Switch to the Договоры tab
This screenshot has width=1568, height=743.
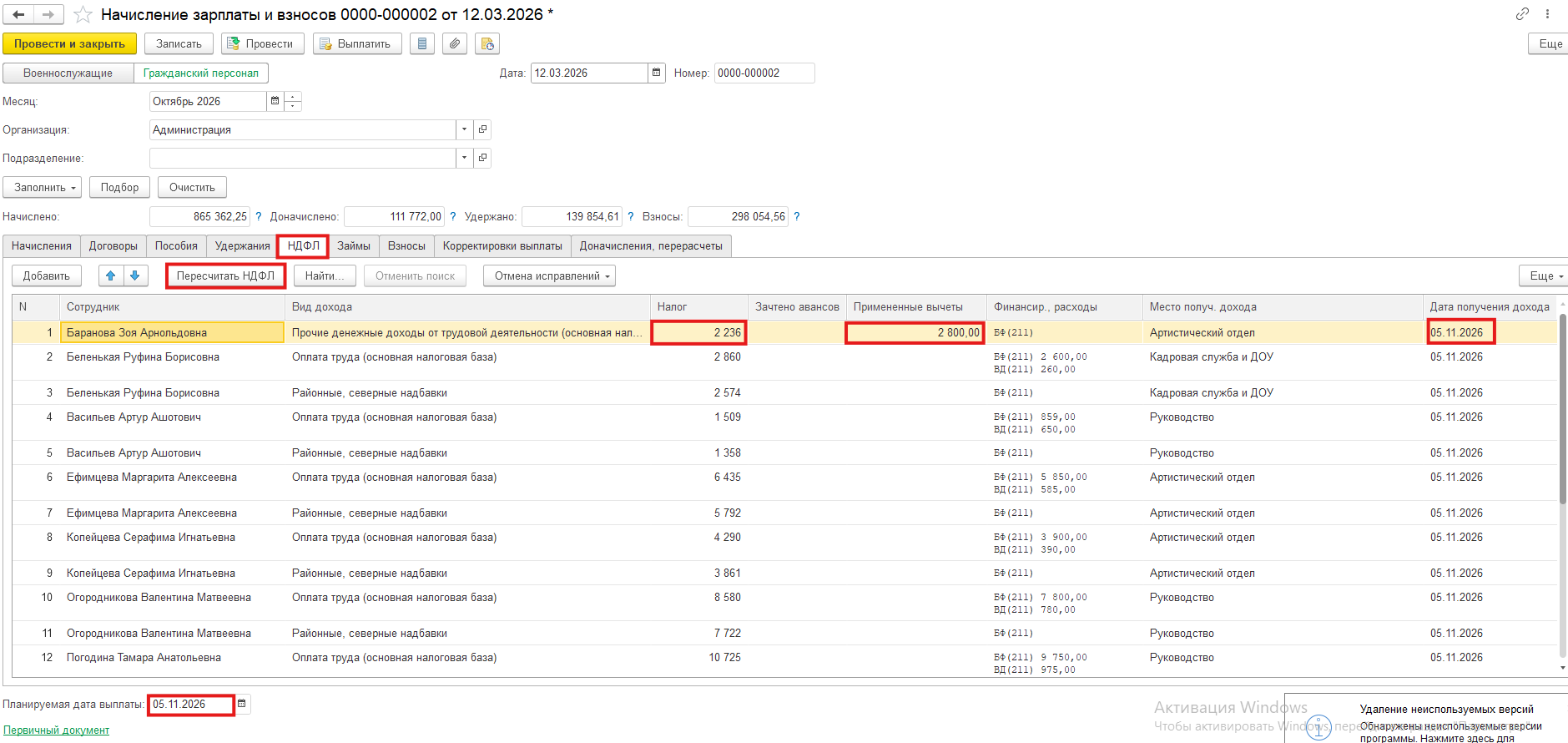point(113,245)
